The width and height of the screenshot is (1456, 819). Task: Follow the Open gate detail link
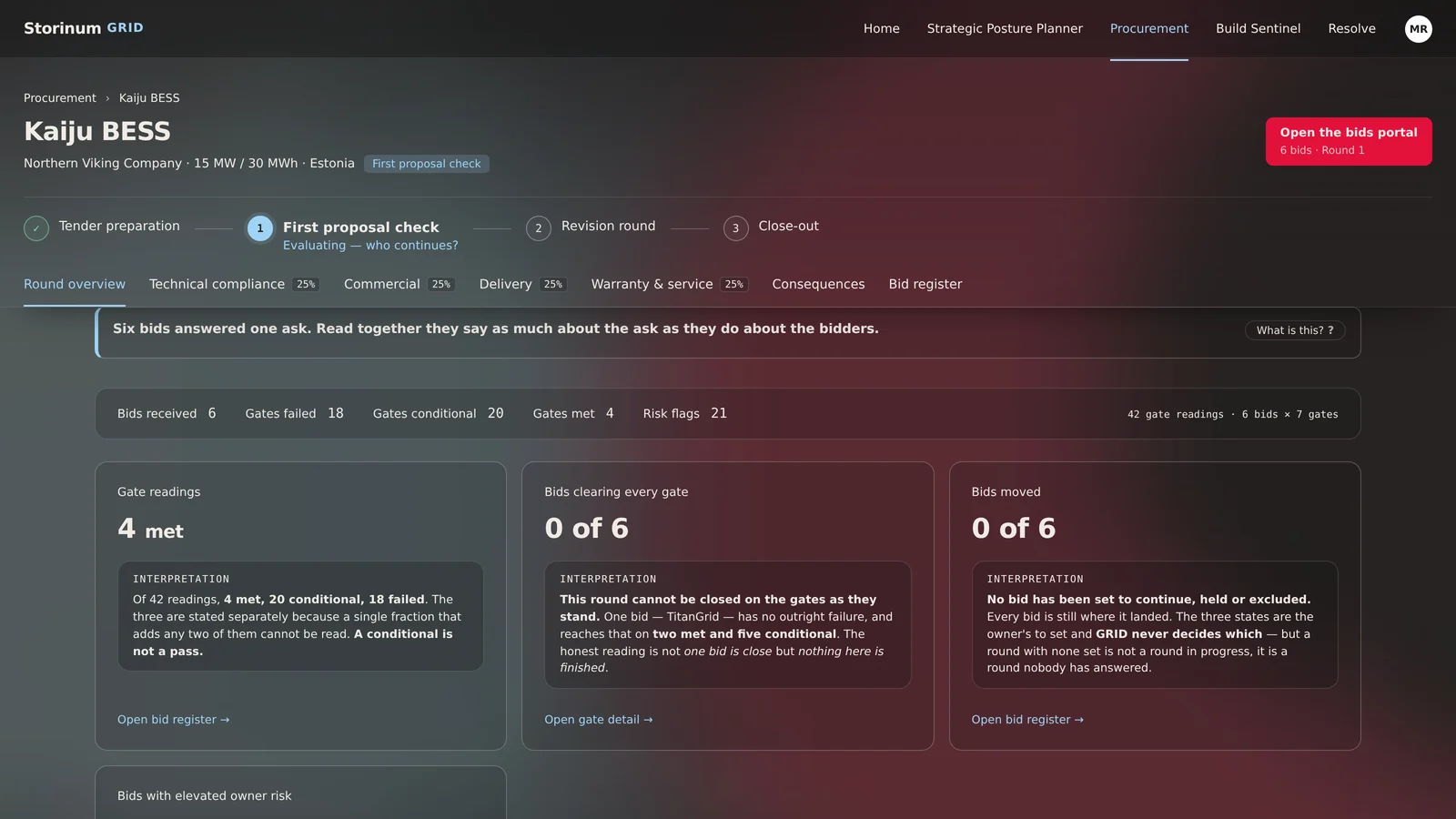tap(599, 720)
